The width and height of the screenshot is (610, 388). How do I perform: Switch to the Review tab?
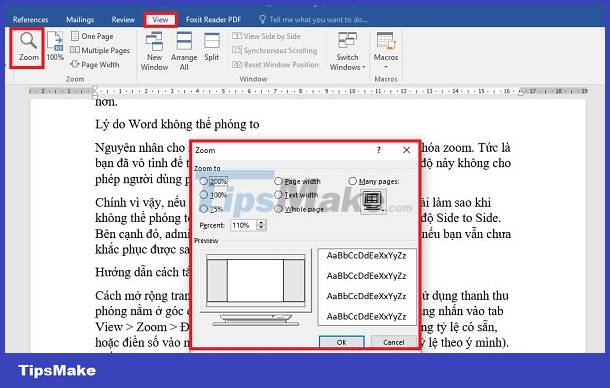pyautogui.click(x=123, y=19)
